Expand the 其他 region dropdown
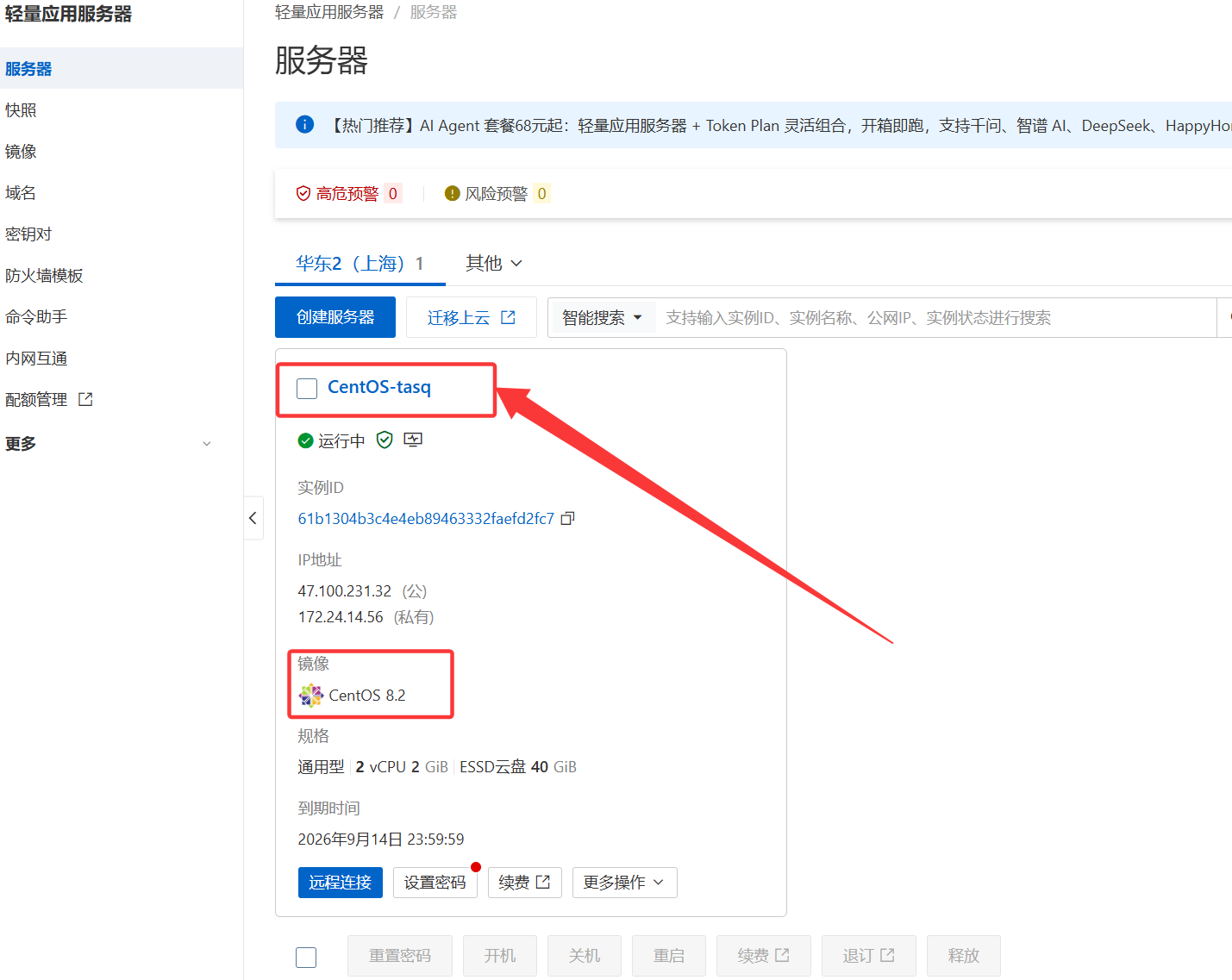Image resolution: width=1232 pixels, height=980 pixels. click(494, 263)
